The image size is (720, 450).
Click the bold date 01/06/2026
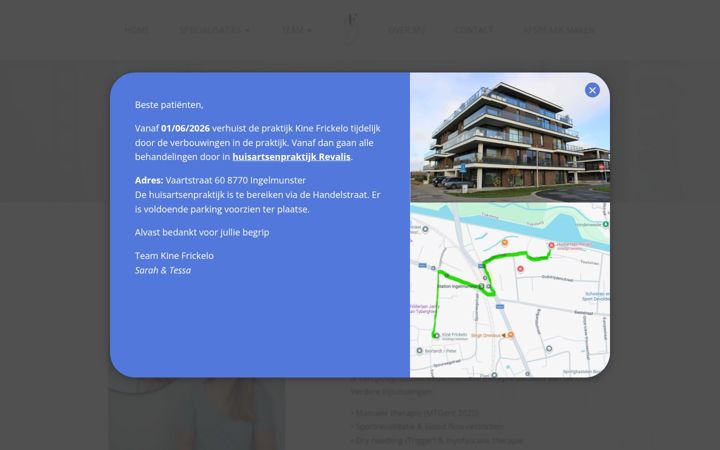coord(185,128)
